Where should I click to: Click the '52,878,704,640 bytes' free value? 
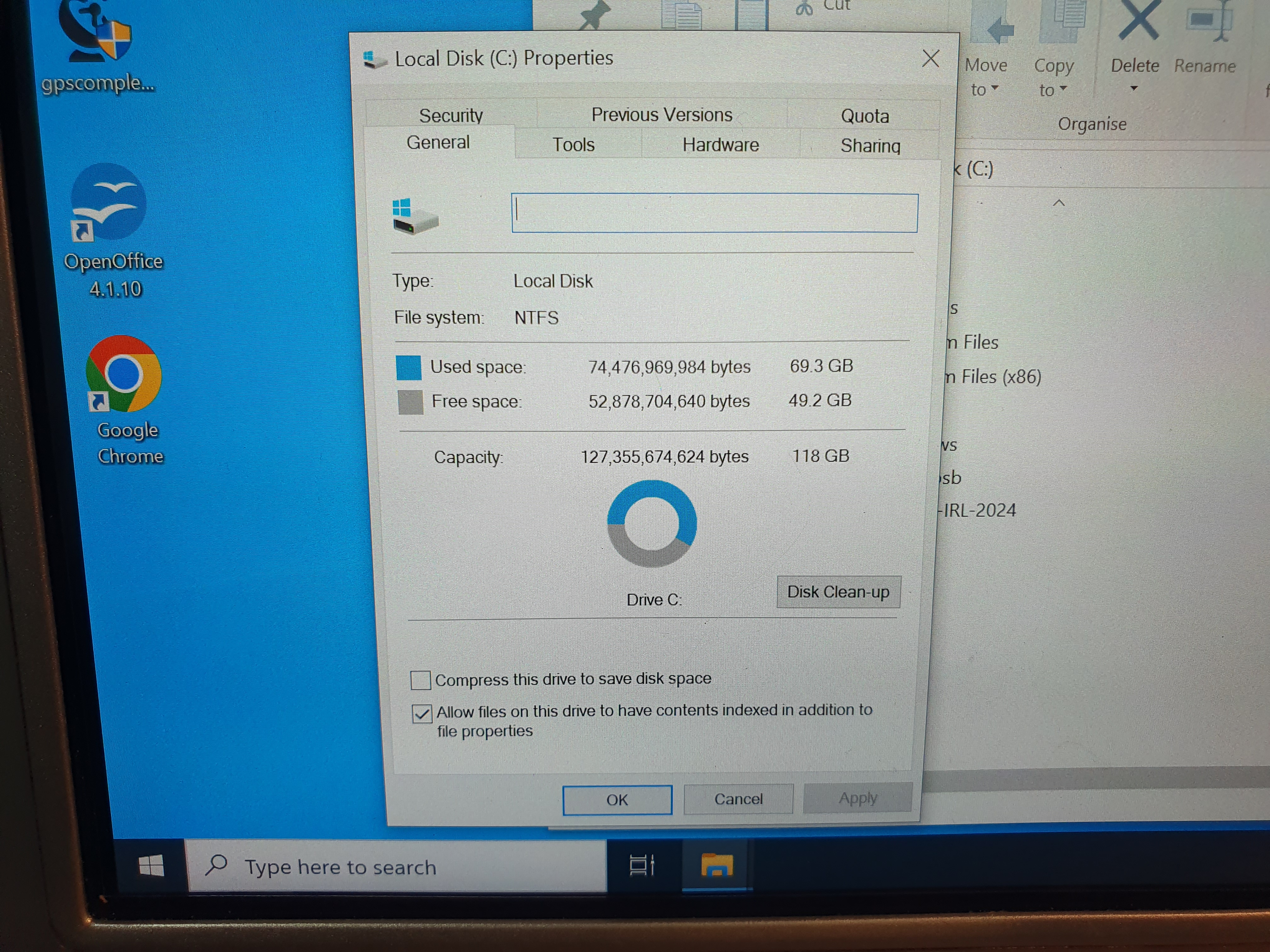point(669,401)
